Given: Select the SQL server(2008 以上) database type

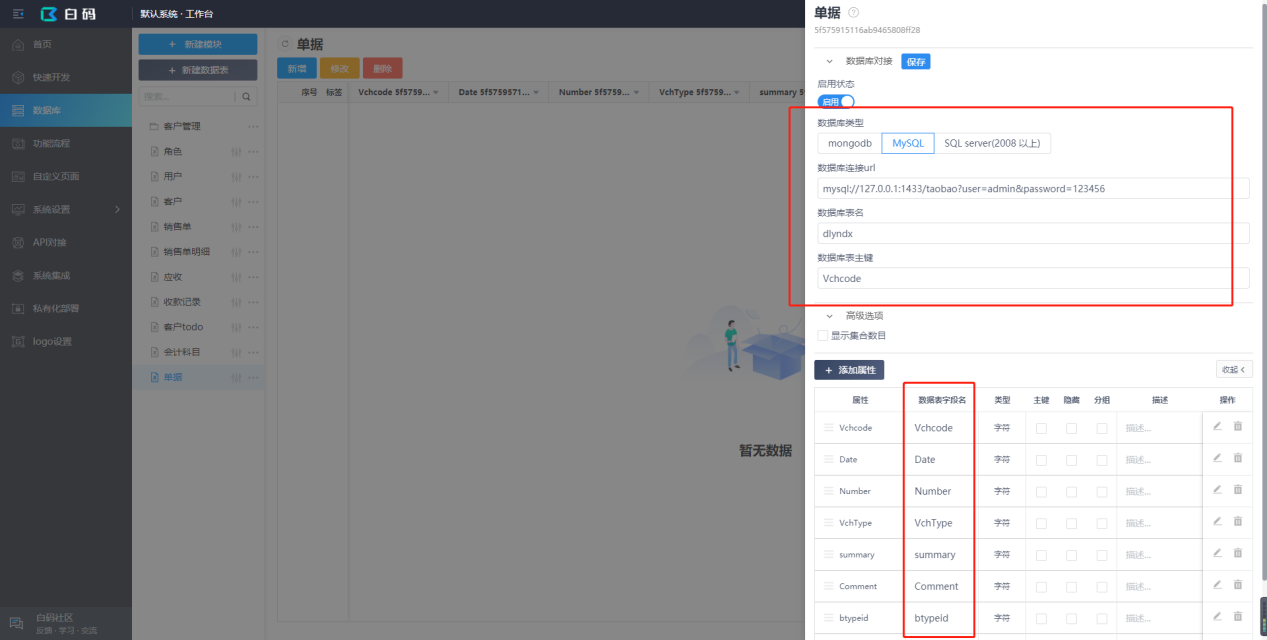Looking at the screenshot, I should tap(992, 143).
